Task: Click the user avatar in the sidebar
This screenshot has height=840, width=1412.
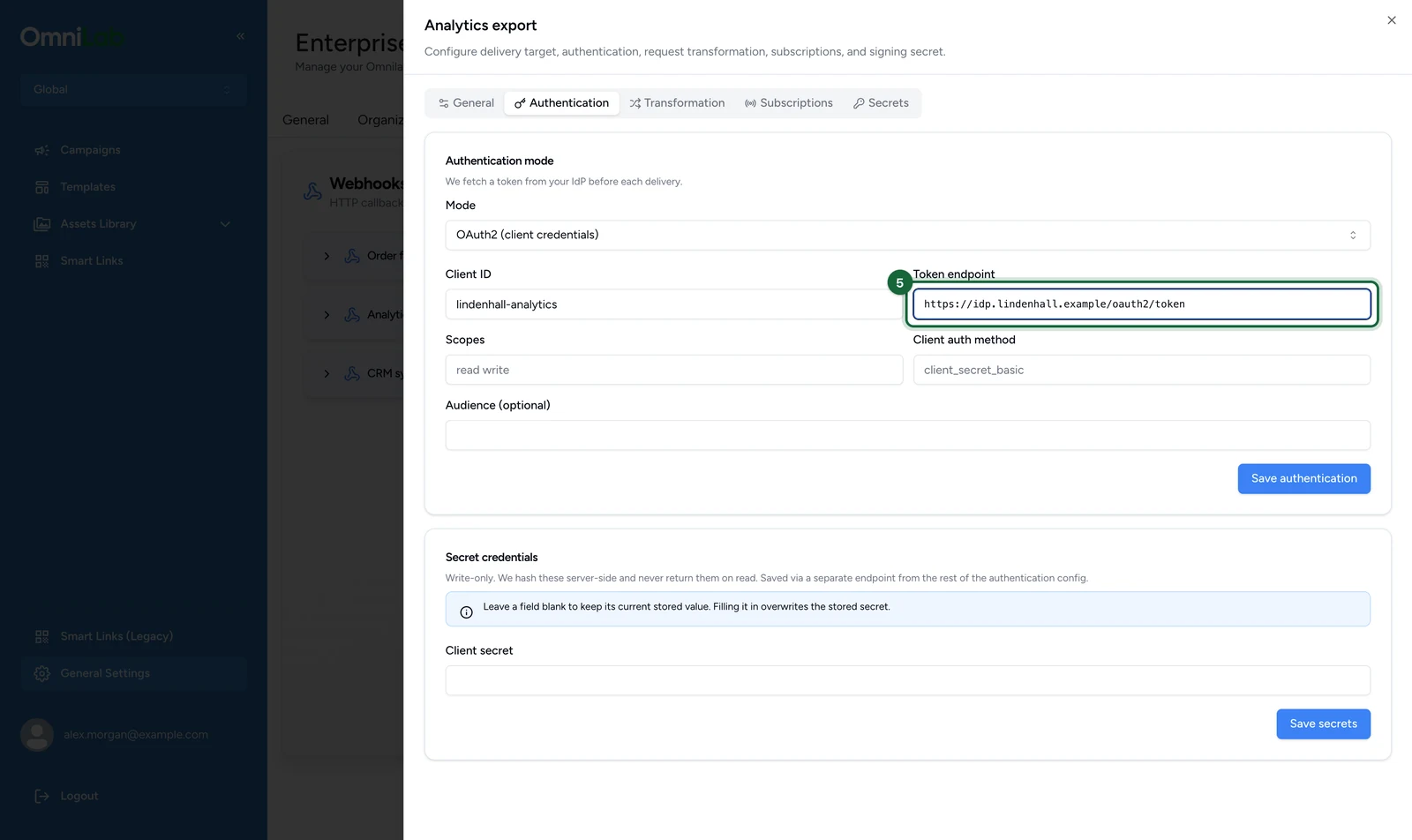Action: 37,735
